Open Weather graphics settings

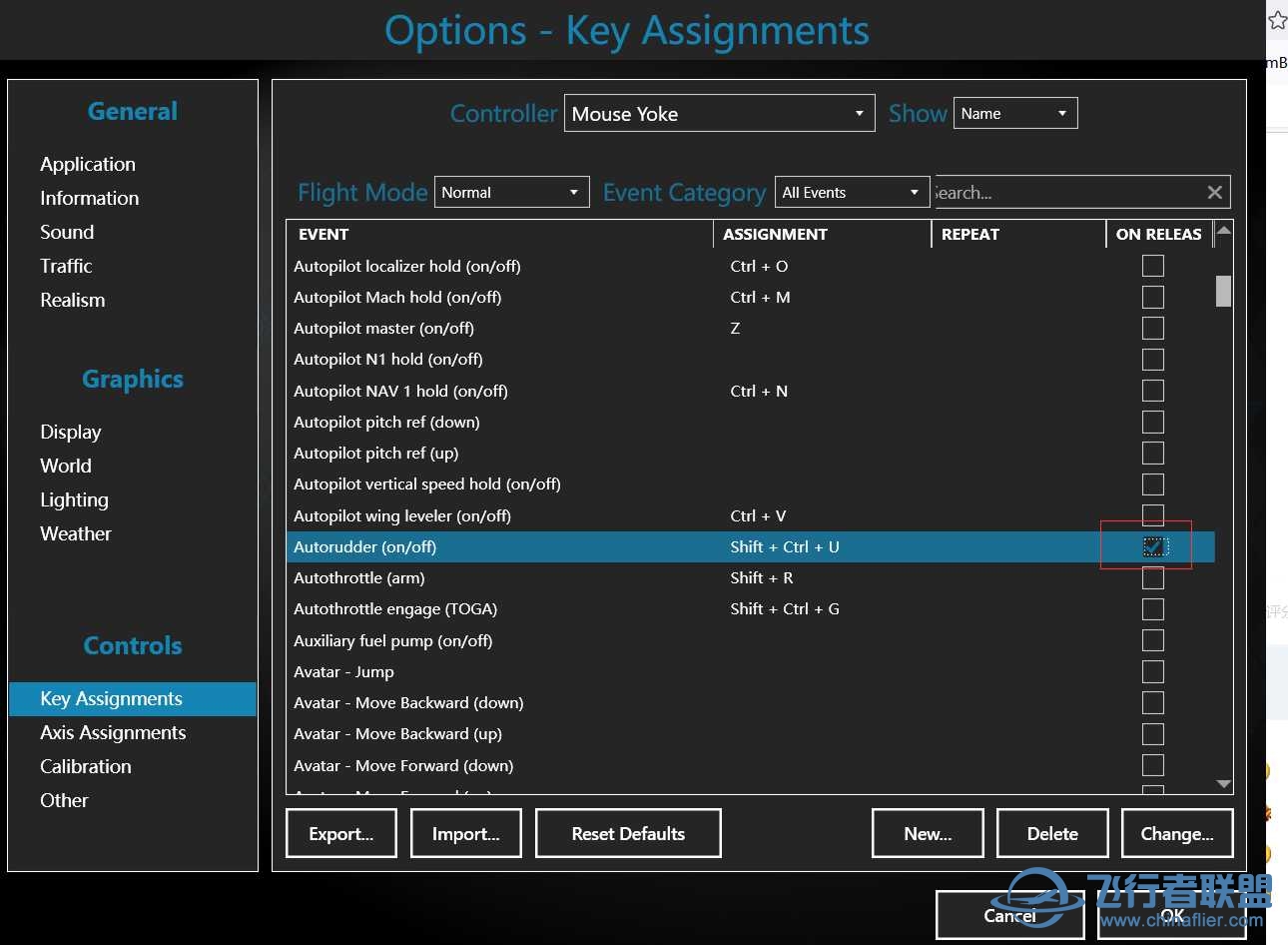76,533
